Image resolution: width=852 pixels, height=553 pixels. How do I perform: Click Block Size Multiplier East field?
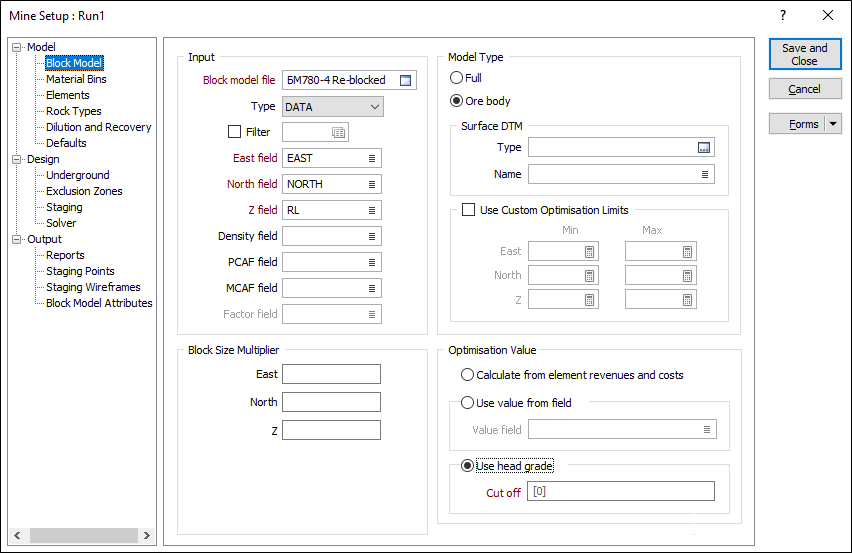331,374
